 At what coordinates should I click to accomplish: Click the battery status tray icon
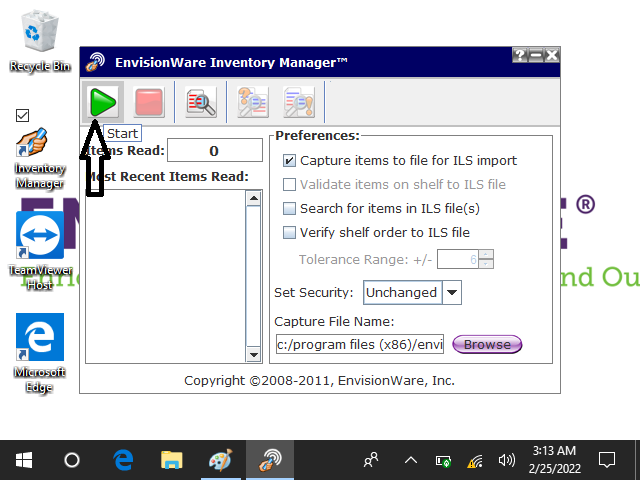click(443, 461)
